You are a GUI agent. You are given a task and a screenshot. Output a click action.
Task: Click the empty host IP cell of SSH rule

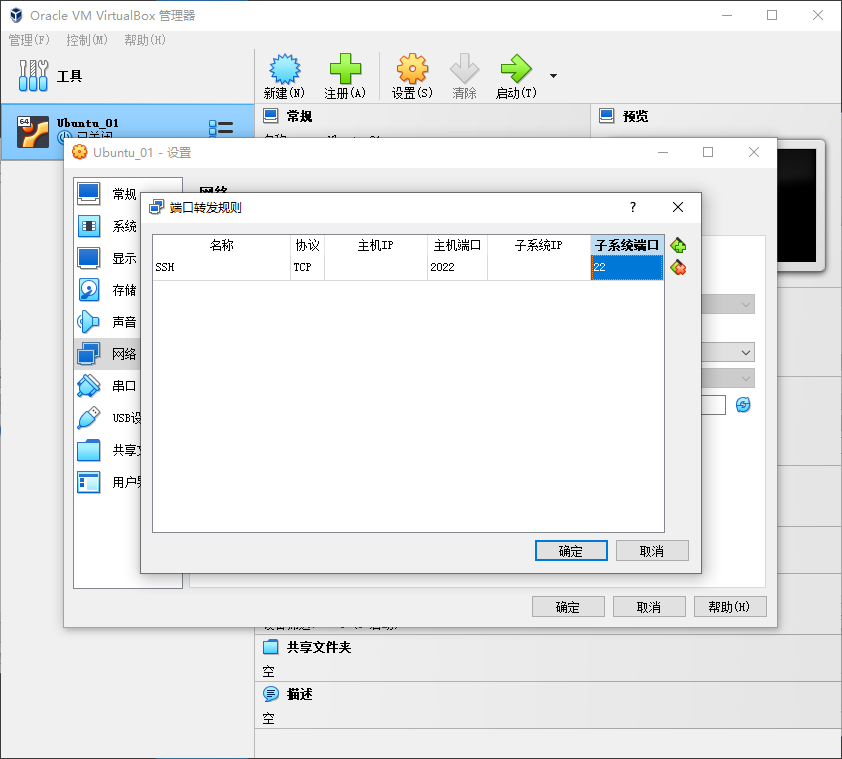point(376,267)
